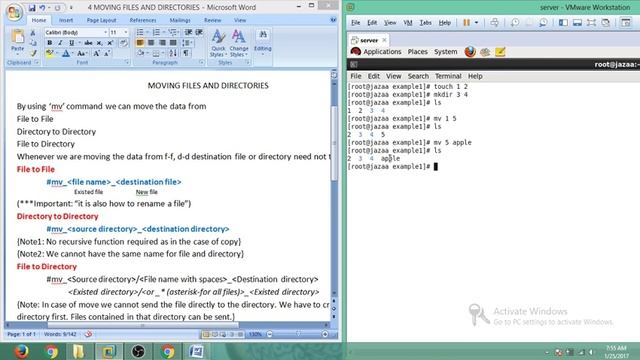Switch to the Insert ribbon tab
This screenshot has height=360, width=640.
(x=66, y=20)
